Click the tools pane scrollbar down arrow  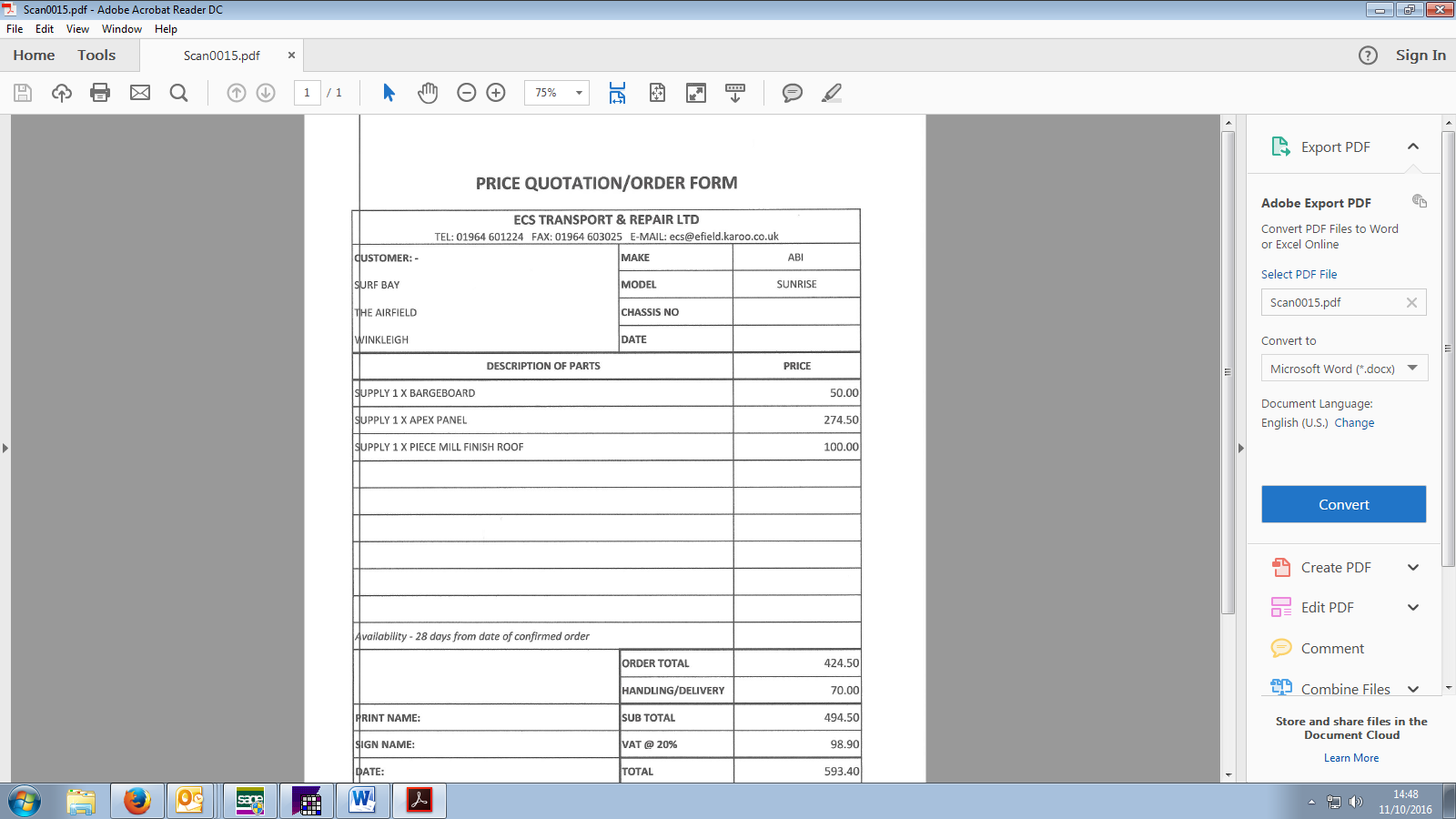(1449, 688)
